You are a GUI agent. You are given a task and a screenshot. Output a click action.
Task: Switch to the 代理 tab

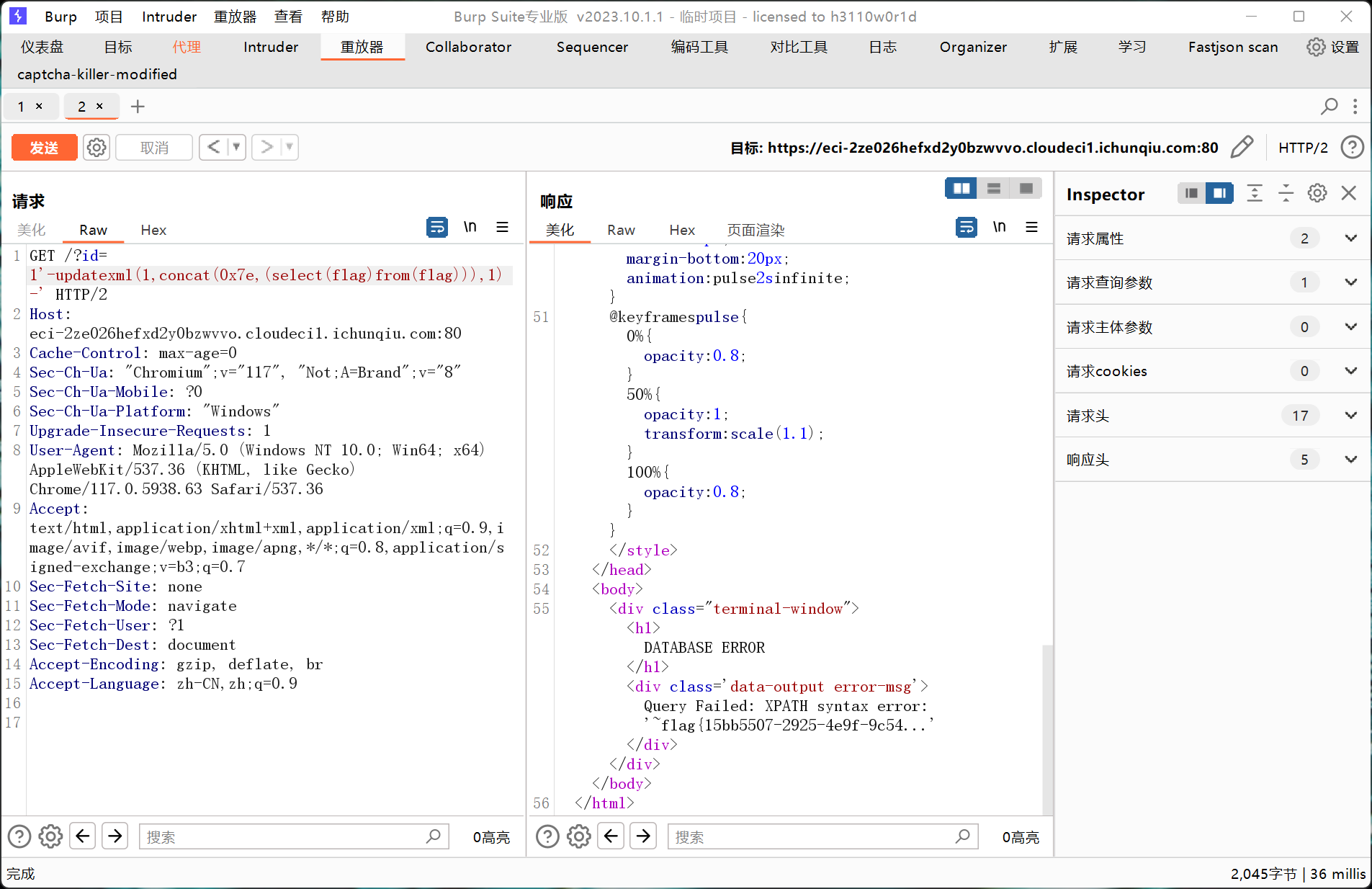[x=187, y=47]
